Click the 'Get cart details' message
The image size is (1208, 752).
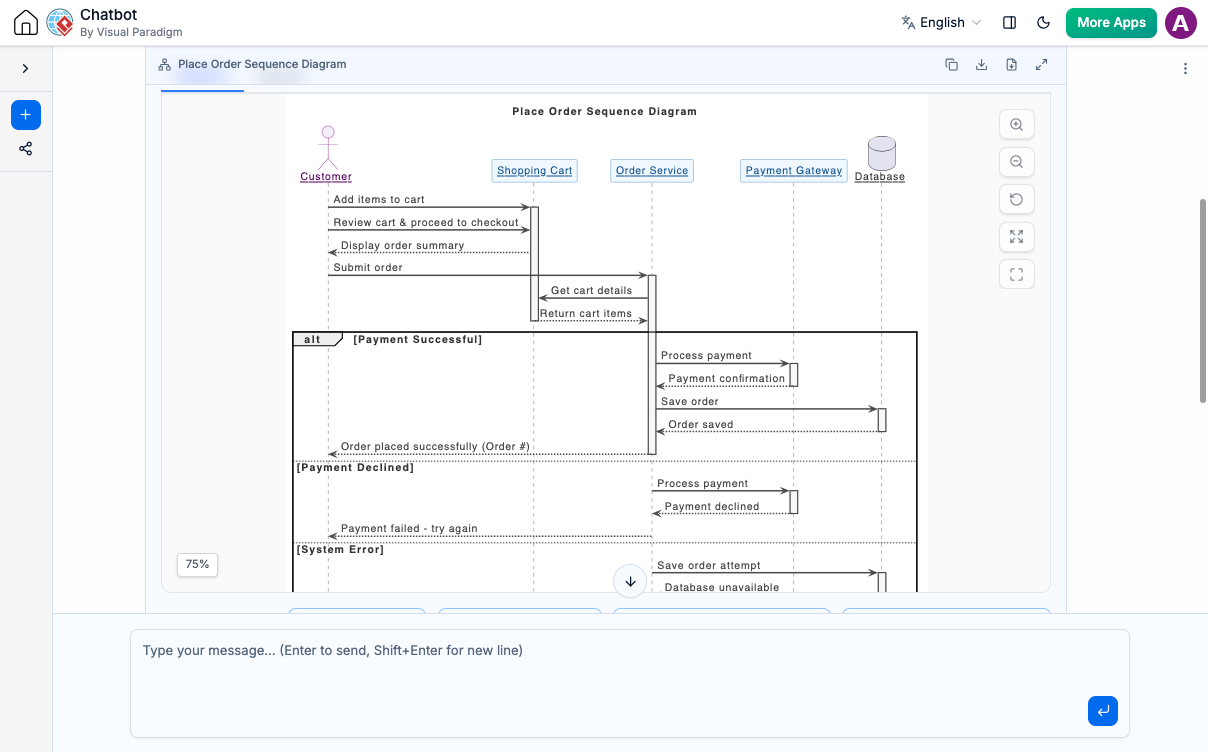tap(591, 291)
